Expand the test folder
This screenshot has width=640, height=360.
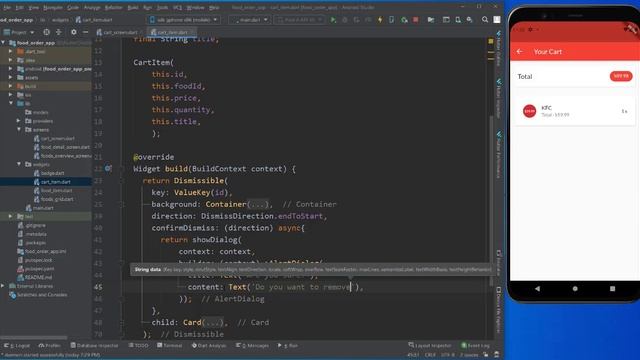click(11, 216)
